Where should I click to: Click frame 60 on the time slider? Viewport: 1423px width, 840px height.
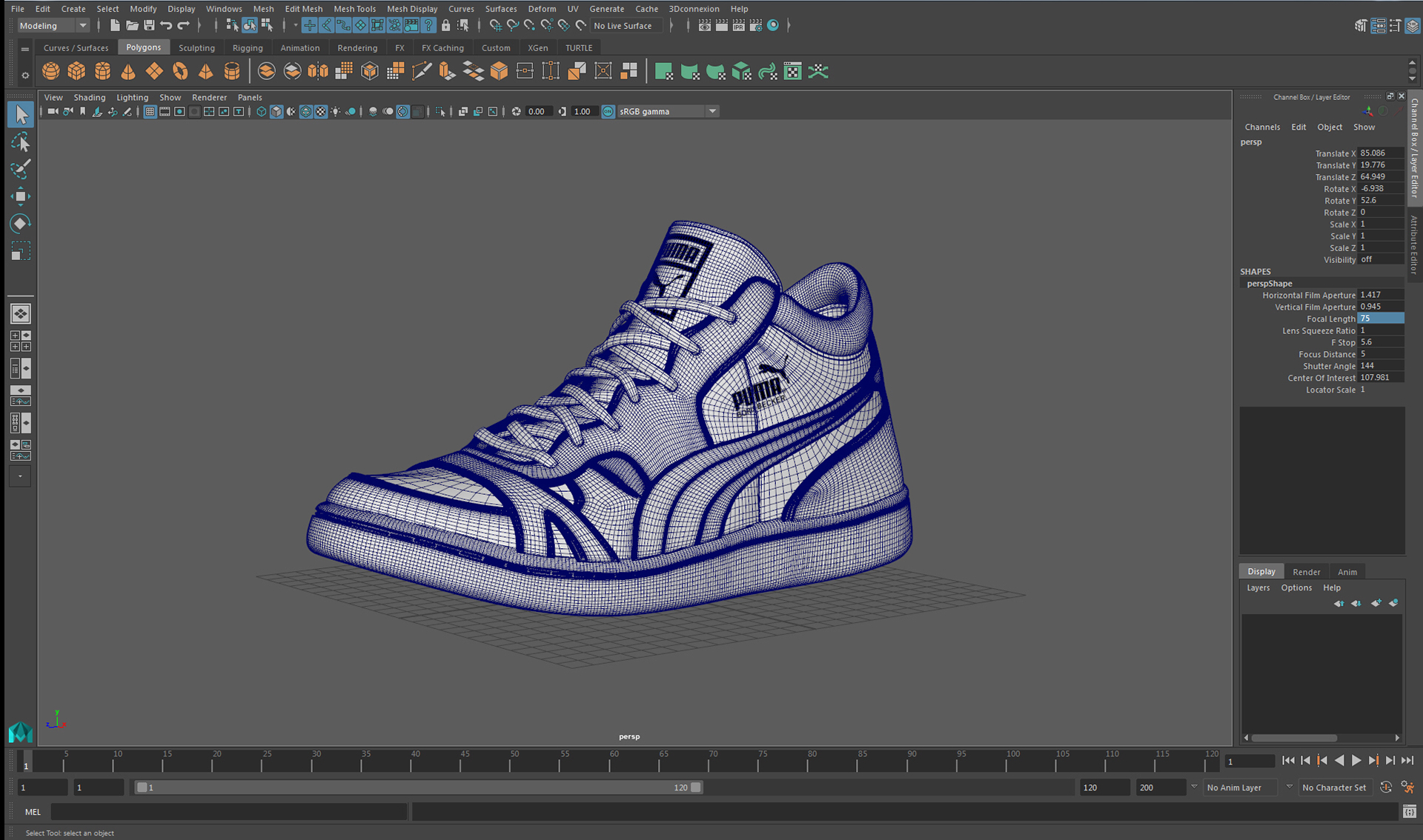tap(614, 762)
